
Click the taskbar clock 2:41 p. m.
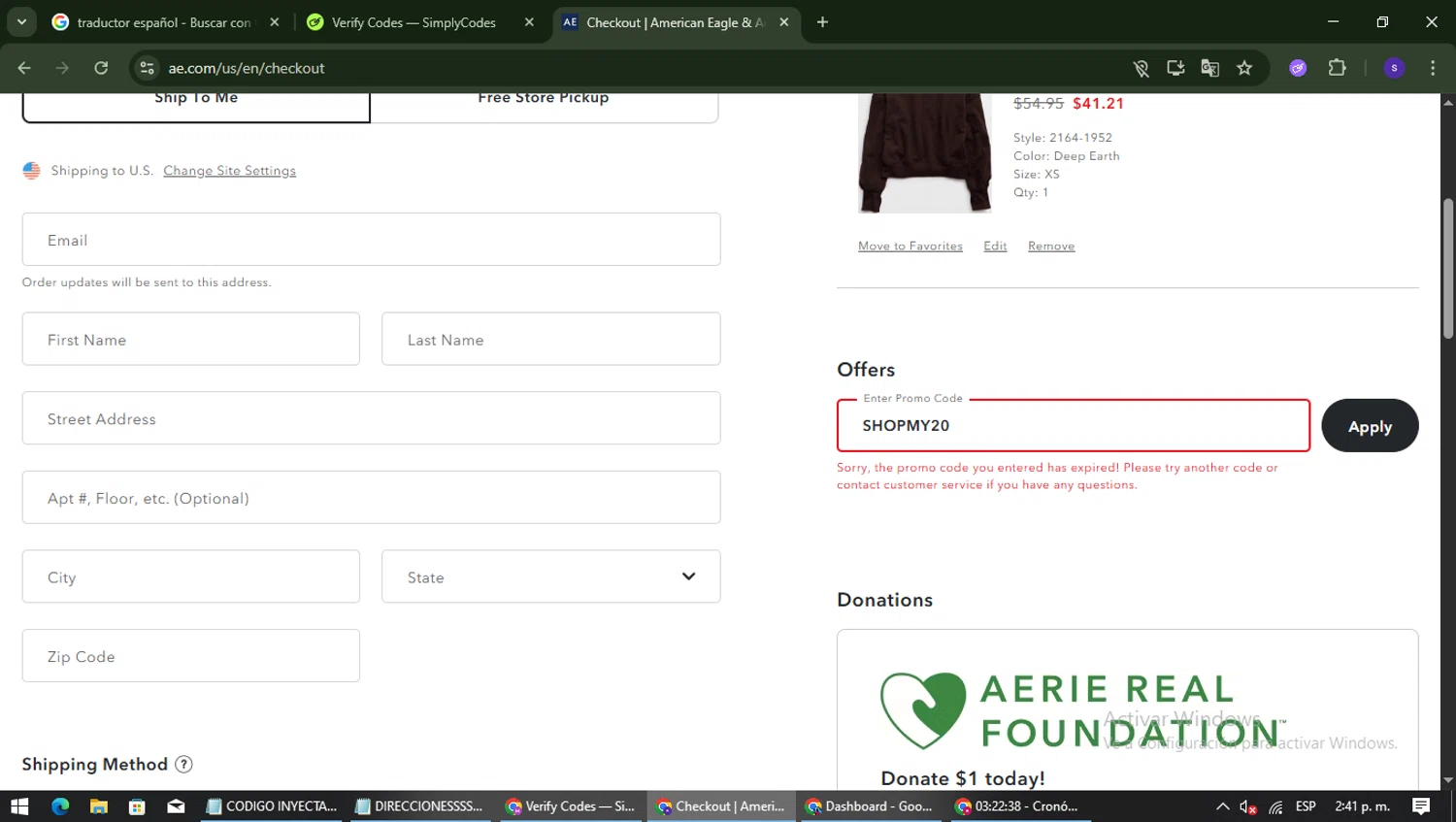point(1363,806)
